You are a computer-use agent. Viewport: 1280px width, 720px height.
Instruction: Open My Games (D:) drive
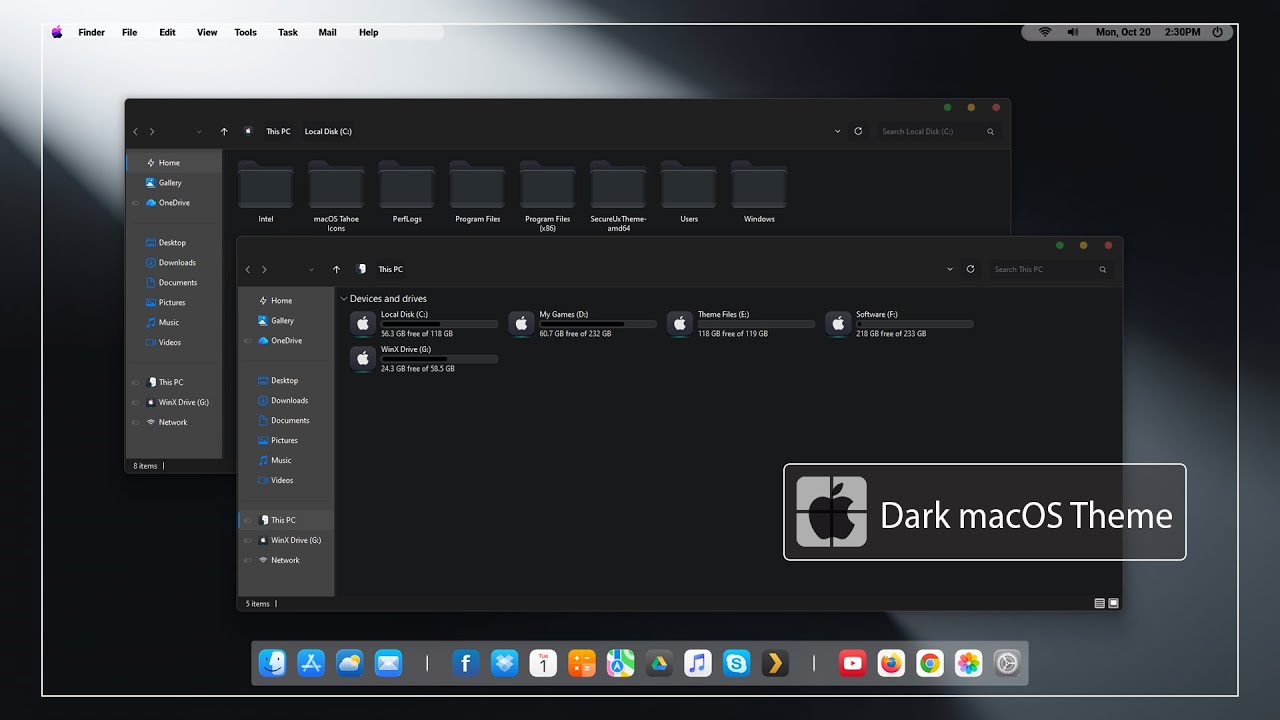point(582,324)
